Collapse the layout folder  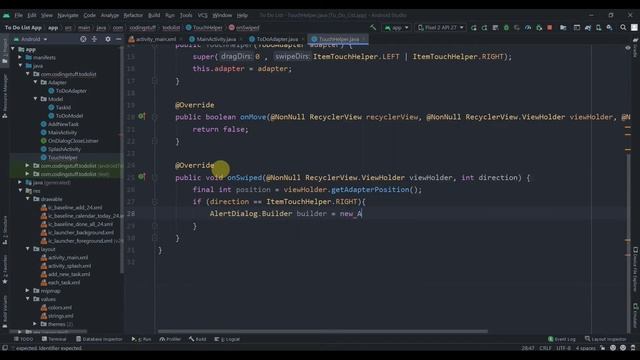[x=28, y=249]
